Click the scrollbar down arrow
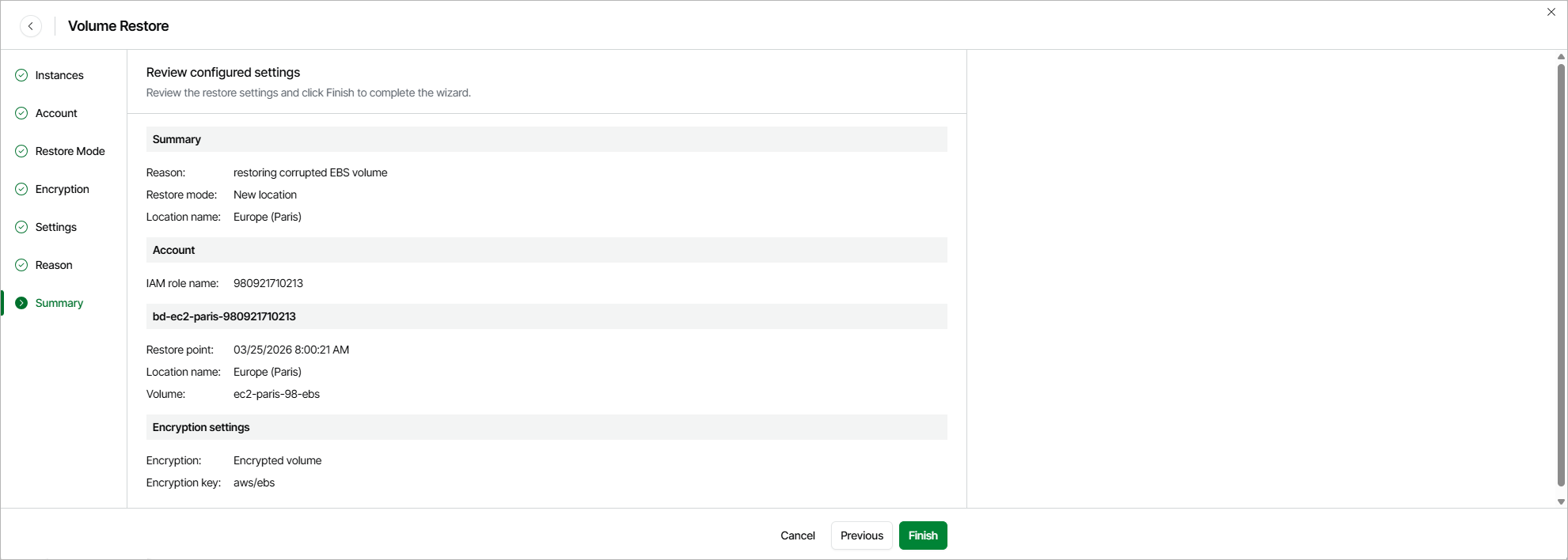Screen dimensions: 1568x560 pos(1561,501)
